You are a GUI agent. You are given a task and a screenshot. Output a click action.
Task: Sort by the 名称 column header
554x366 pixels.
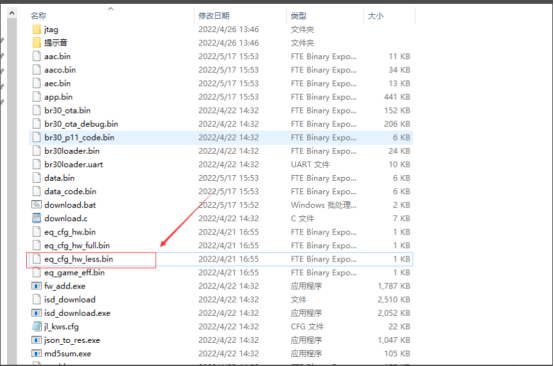tap(38, 16)
